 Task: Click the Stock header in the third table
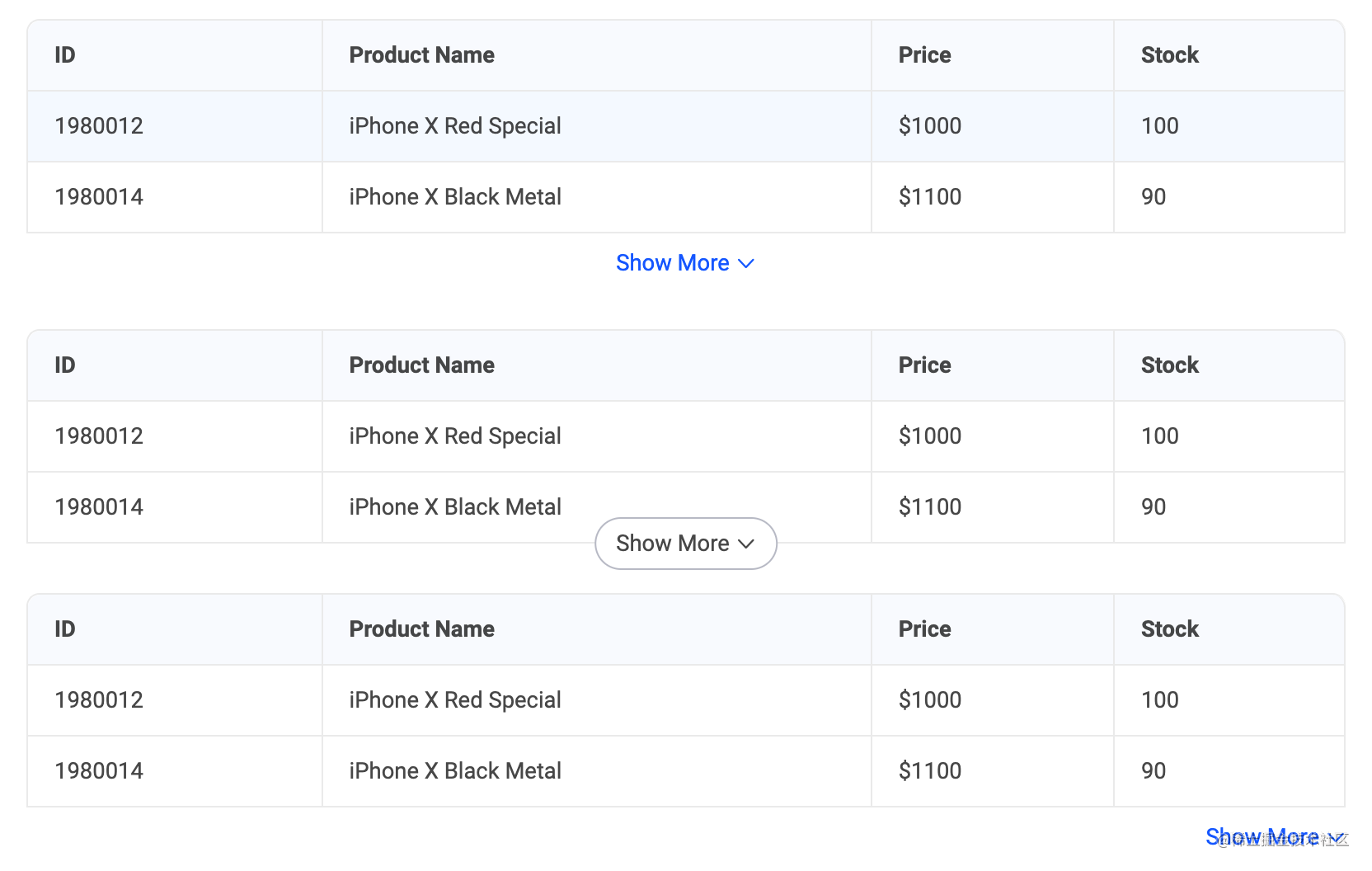point(1170,629)
